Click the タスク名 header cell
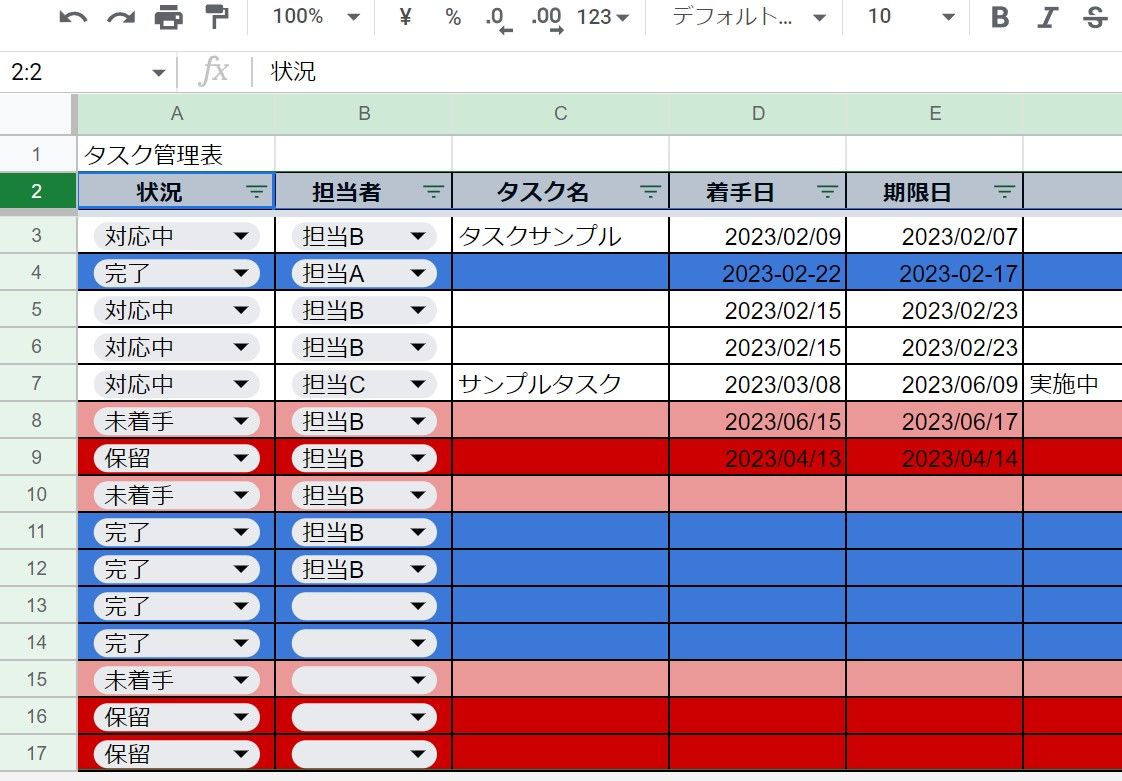The width and height of the screenshot is (1122, 781). coord(560,191)
